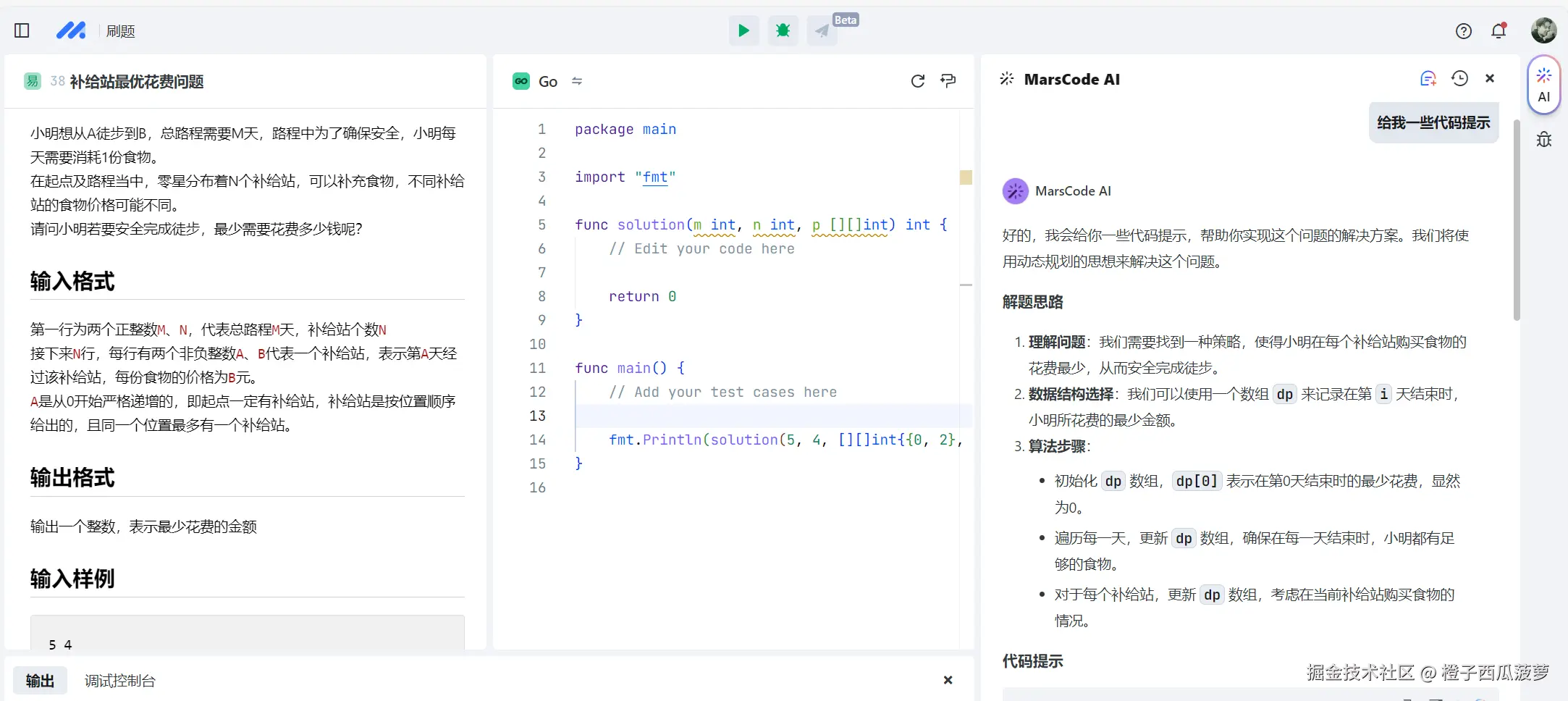Submit the solution via the paper plane icon
The image size is (1568, 701).
point(821,30)
